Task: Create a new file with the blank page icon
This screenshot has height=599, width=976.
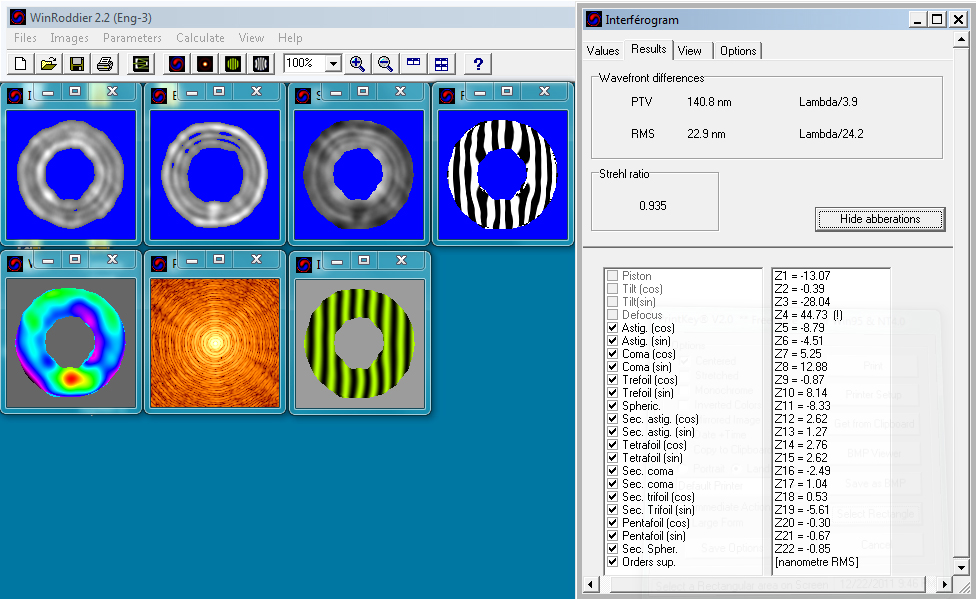Action: 20,64
